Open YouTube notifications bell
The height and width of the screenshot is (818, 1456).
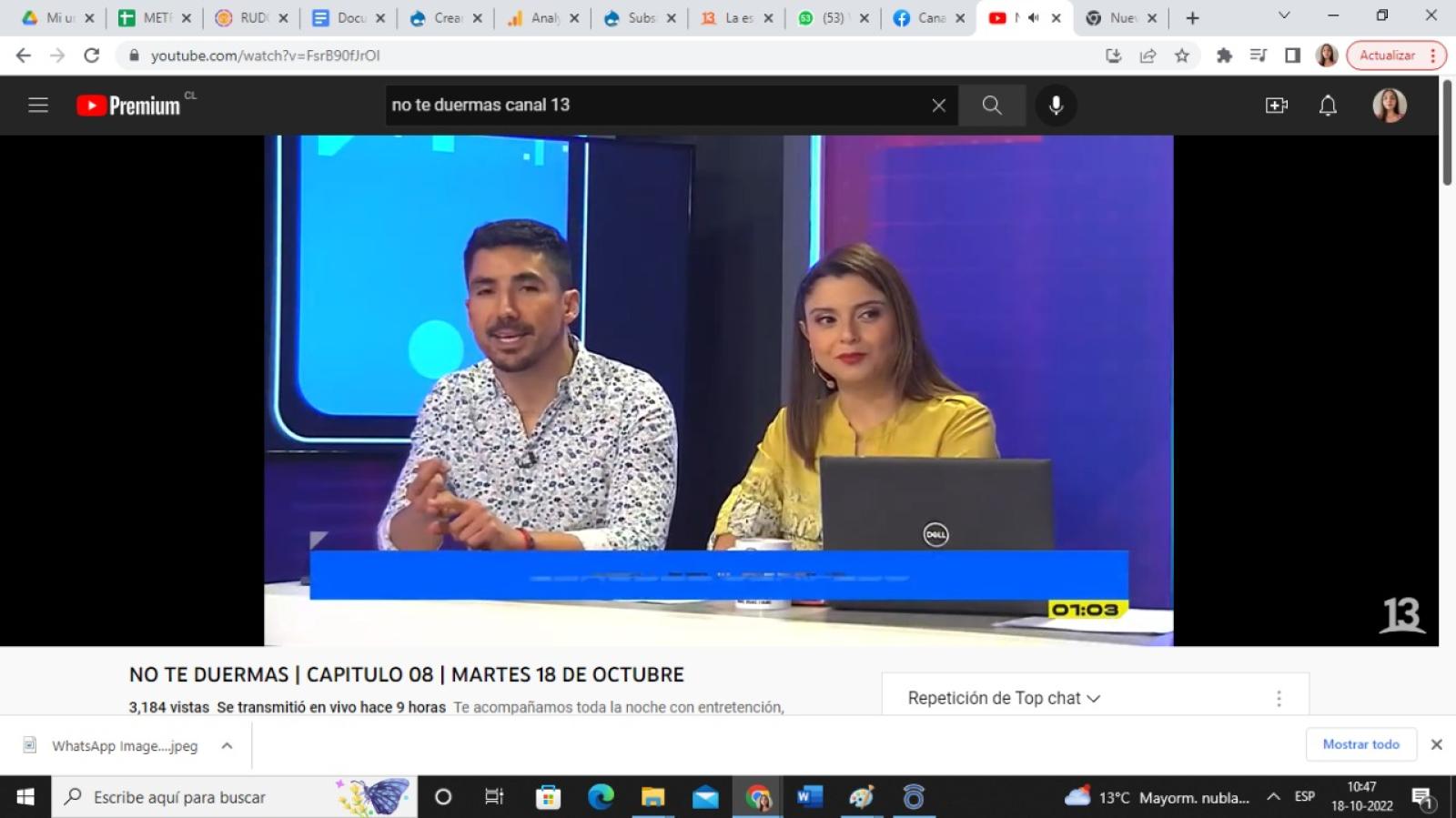pyautogui.click(x=1328, y=106)
